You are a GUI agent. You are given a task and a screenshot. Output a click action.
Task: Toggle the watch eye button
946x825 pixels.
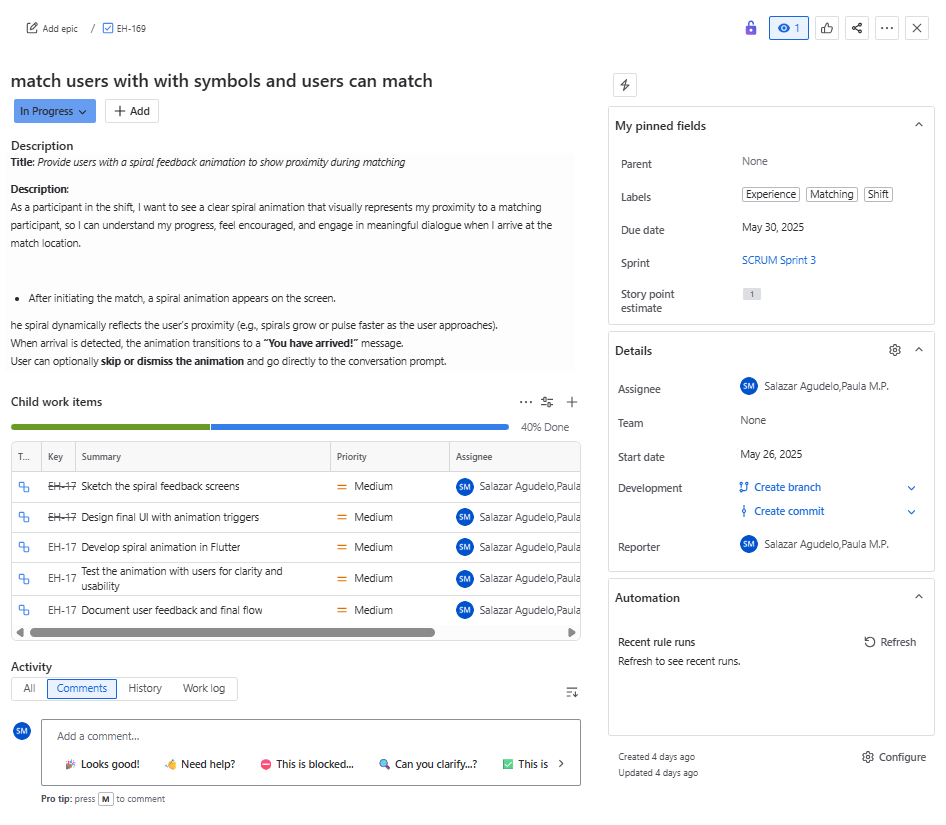[x=788, y=28]
